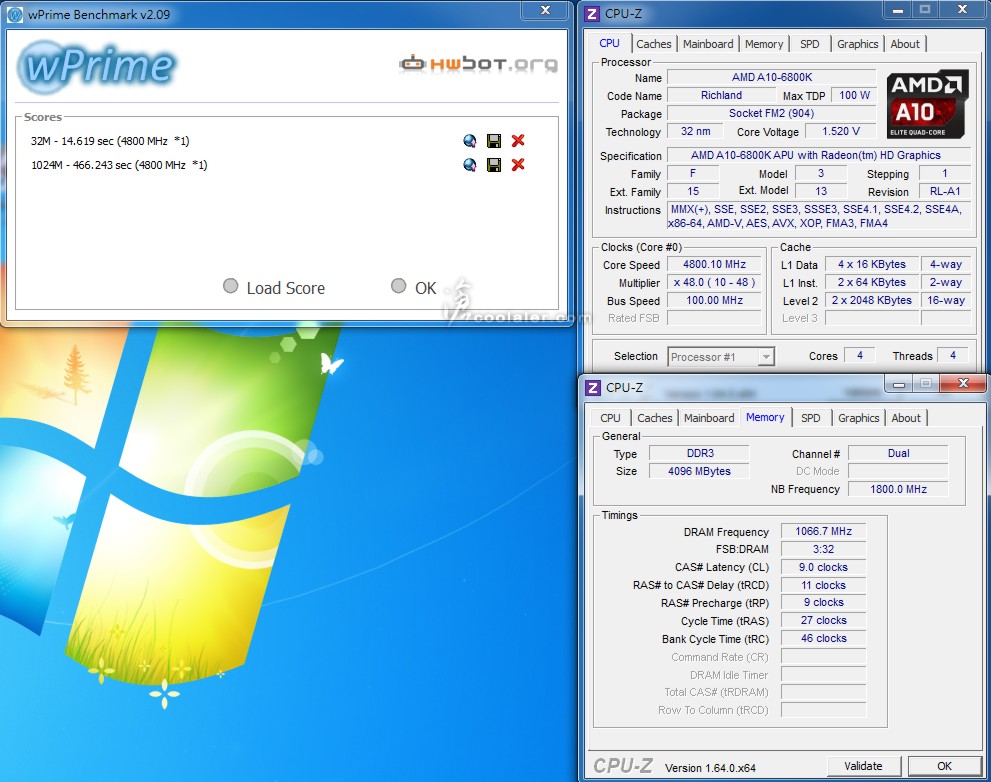Click the Bus Speed 100.00 MHz value

click(x=714, y=300)
